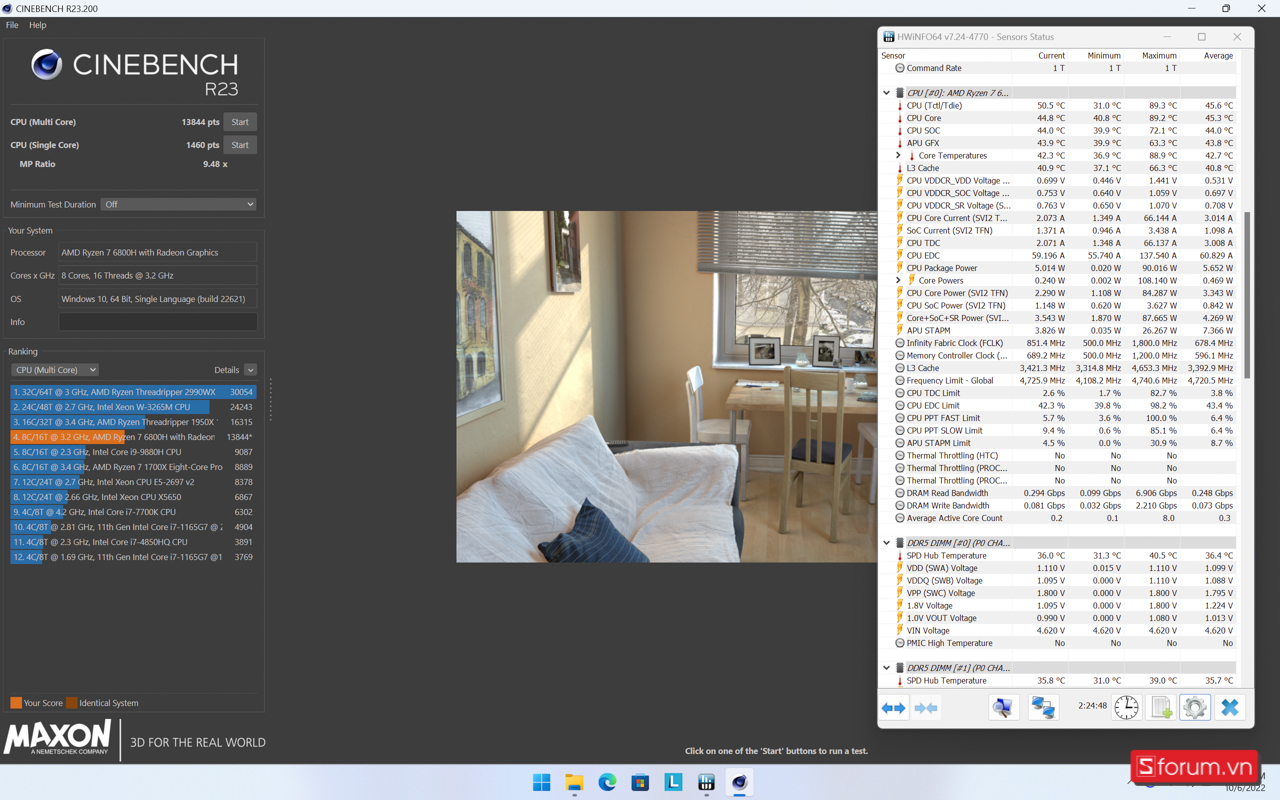
Task: Collapse the CPU [#0] AMD Ryzen sensor group
Action: coord(886,93)
